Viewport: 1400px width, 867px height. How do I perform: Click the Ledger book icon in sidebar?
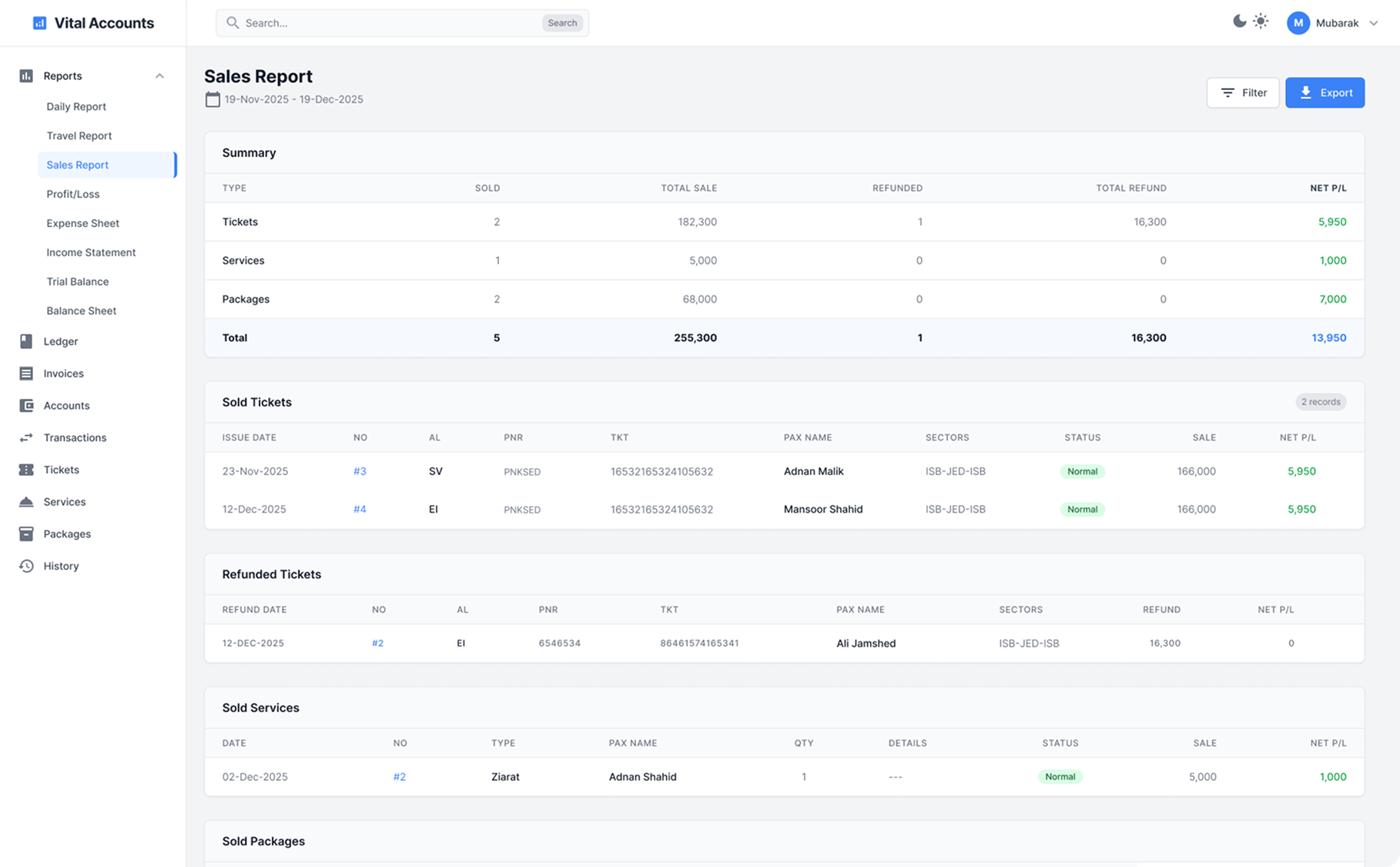26,341
